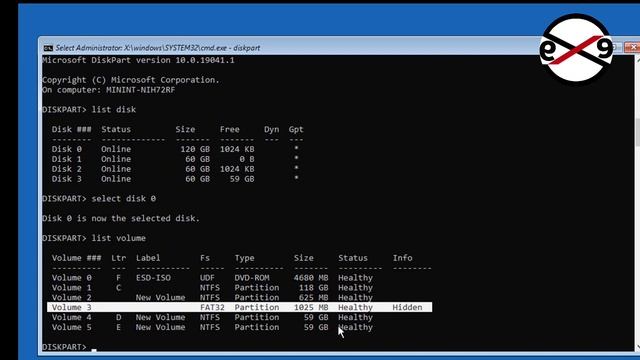The image size is (640, 360).
Task: Click the 'FAT32' file system entry
Action: [212, 307]
